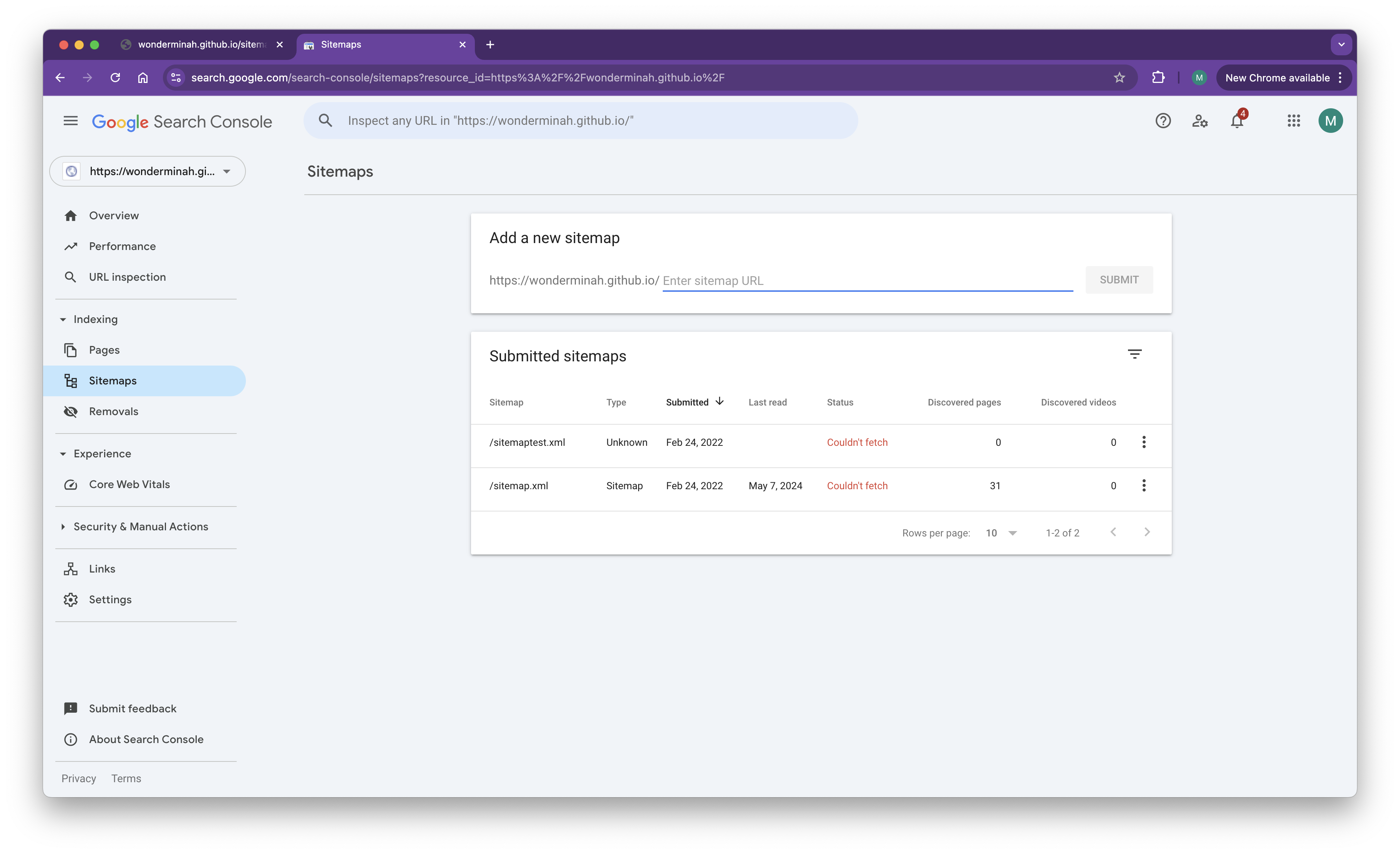Click the hamburger main menu icon
The height and width of the screenshot is (854, 1400).
(x=70, y=121)
